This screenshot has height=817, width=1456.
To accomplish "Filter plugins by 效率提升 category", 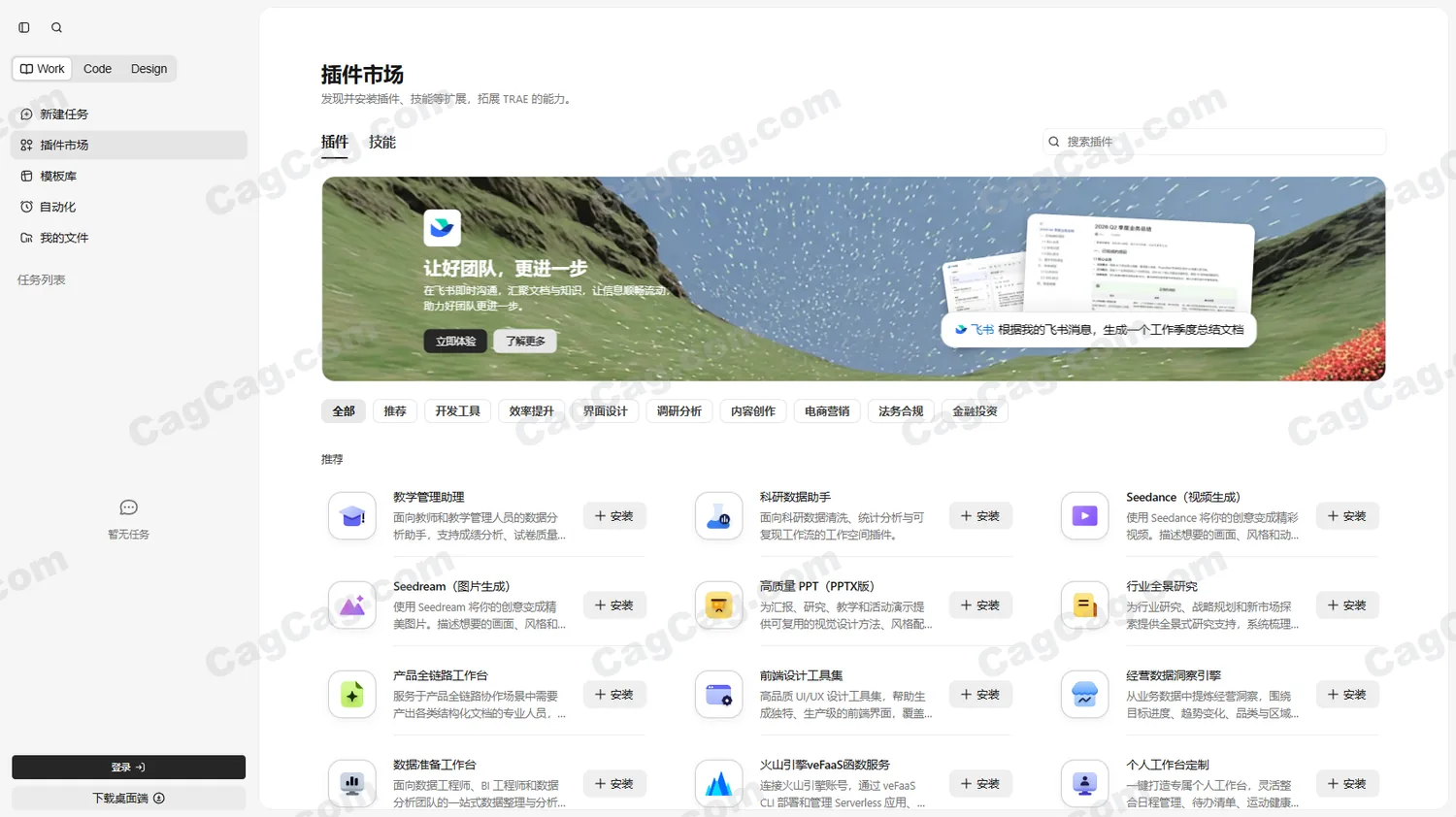I will 532,411.
